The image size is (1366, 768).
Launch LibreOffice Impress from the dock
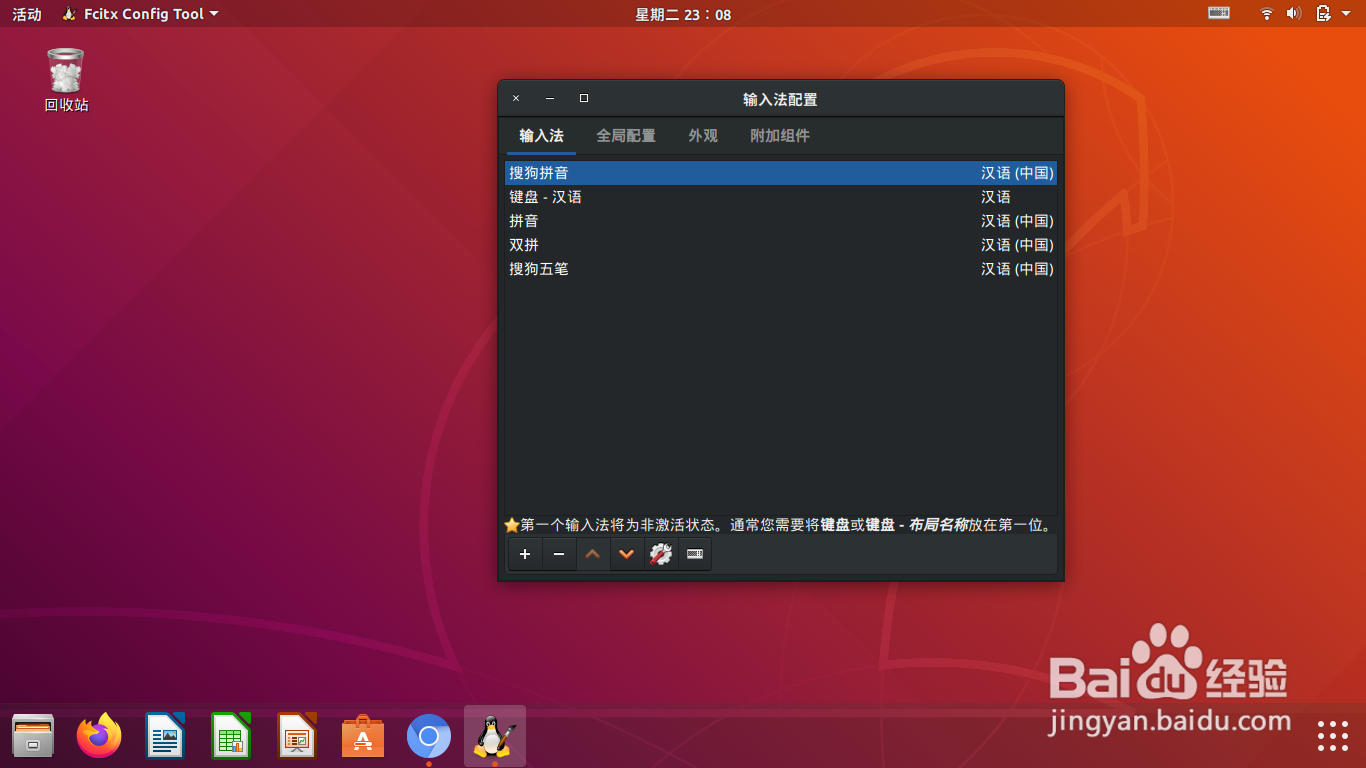tap(296, 736)
